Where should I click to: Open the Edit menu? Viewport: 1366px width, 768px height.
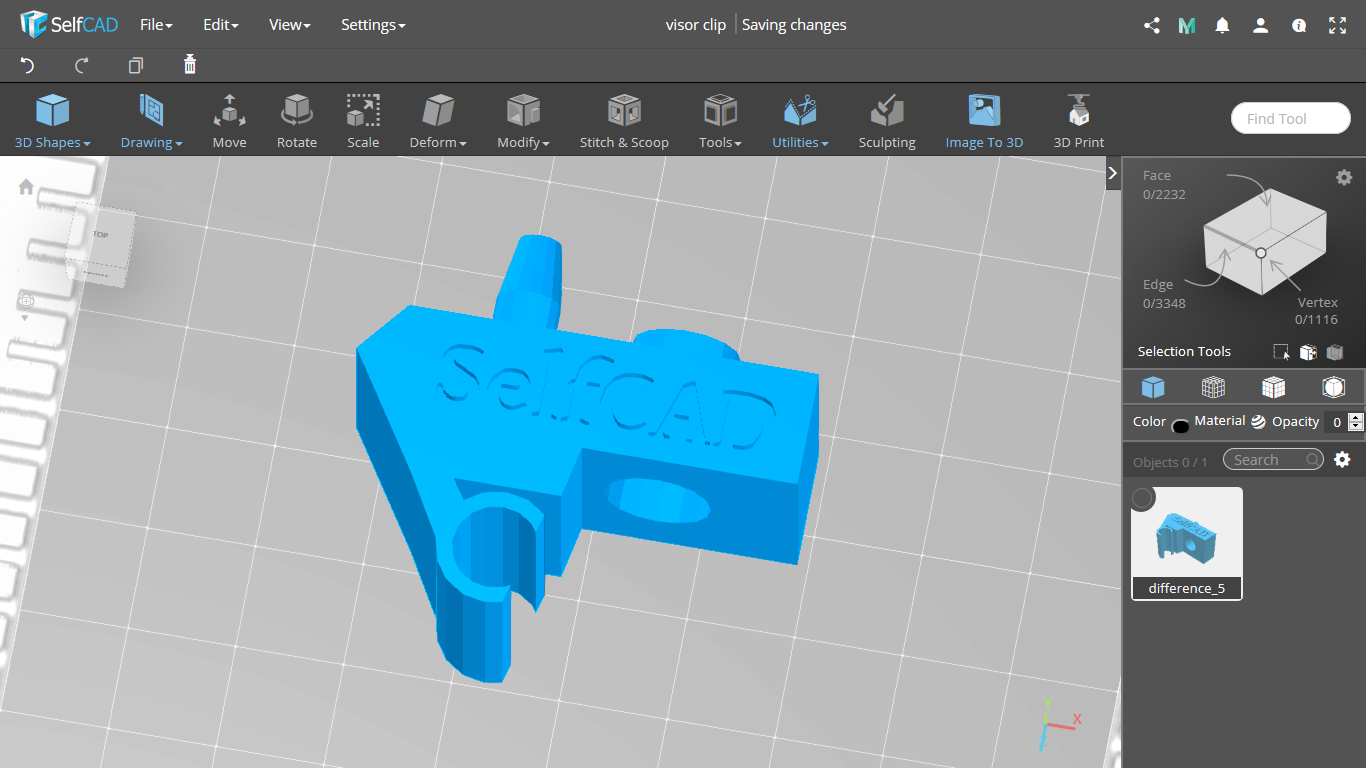(220, 25)
